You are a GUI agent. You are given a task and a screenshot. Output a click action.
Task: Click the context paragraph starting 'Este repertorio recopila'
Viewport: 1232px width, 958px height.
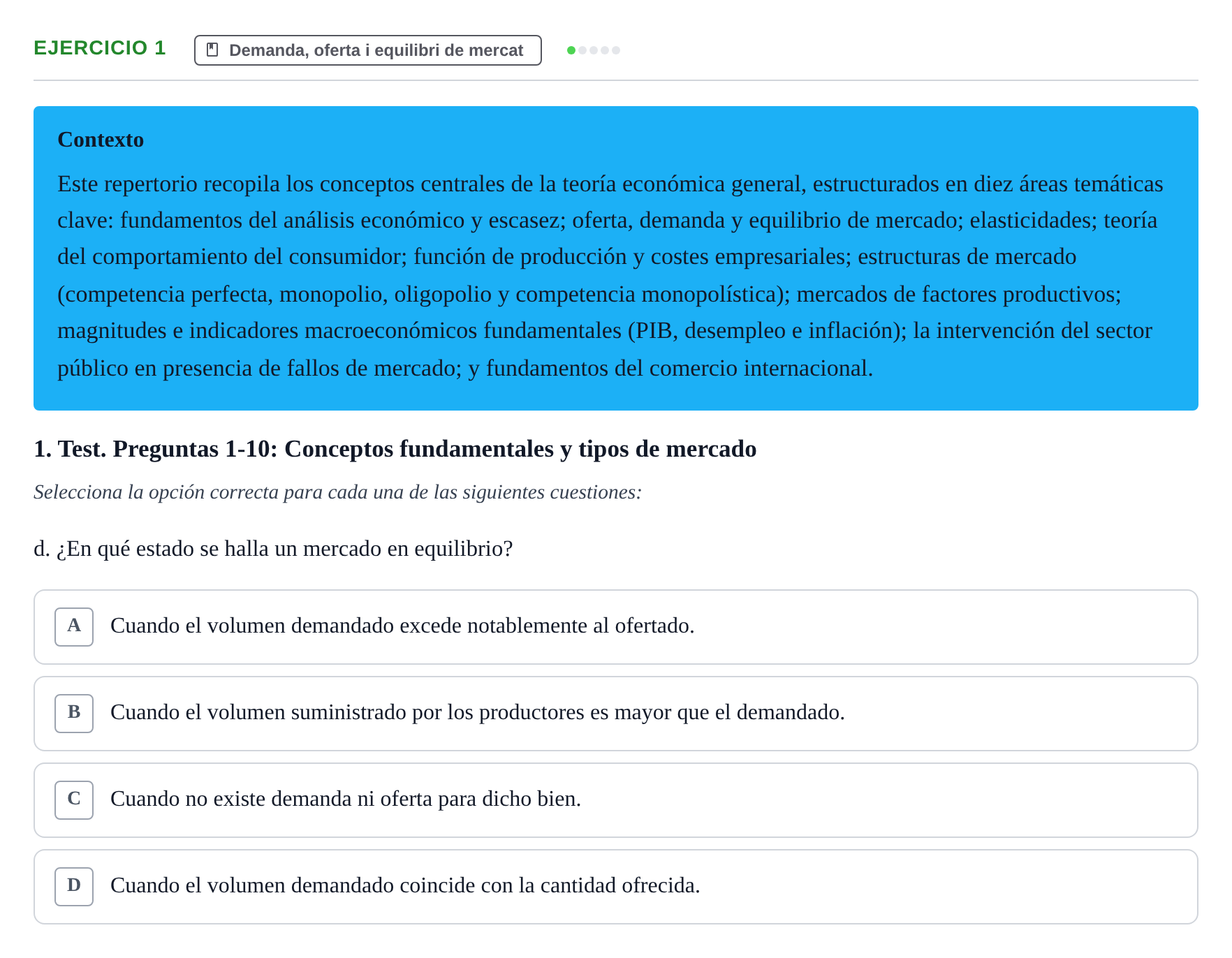610,276
